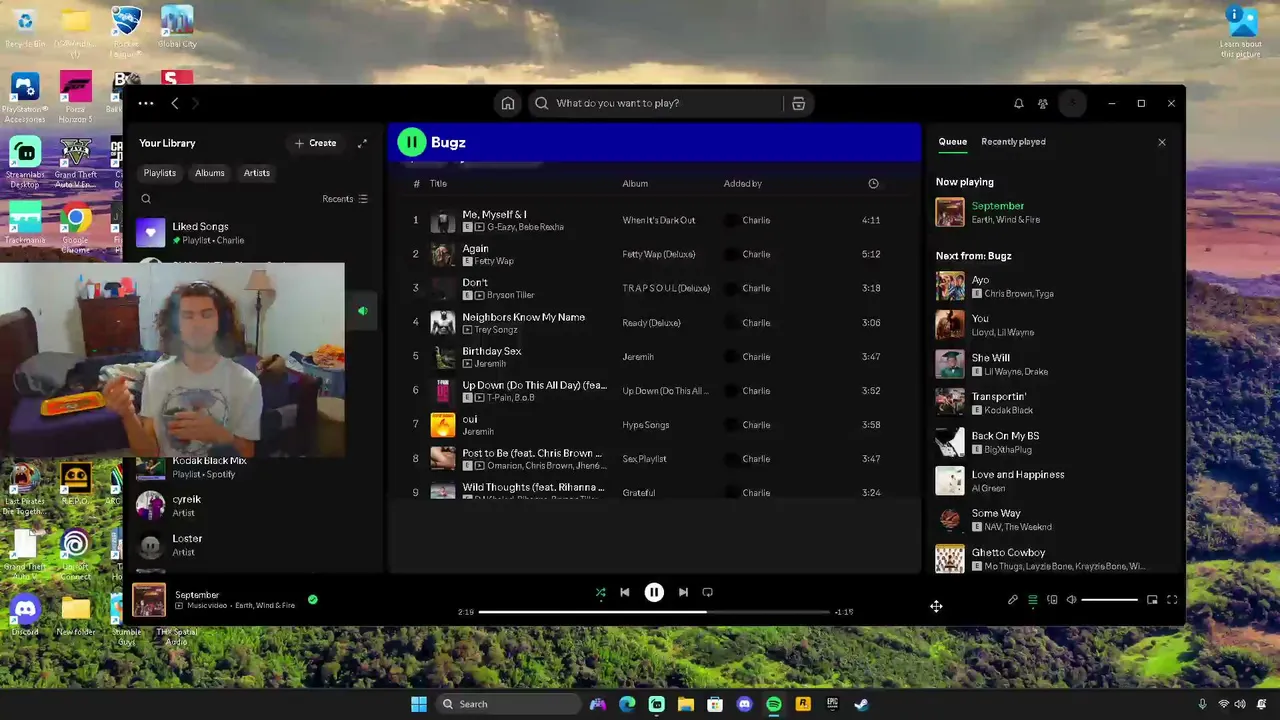
Task: Toggle shuffle in the player
Action: click(600, 592)
